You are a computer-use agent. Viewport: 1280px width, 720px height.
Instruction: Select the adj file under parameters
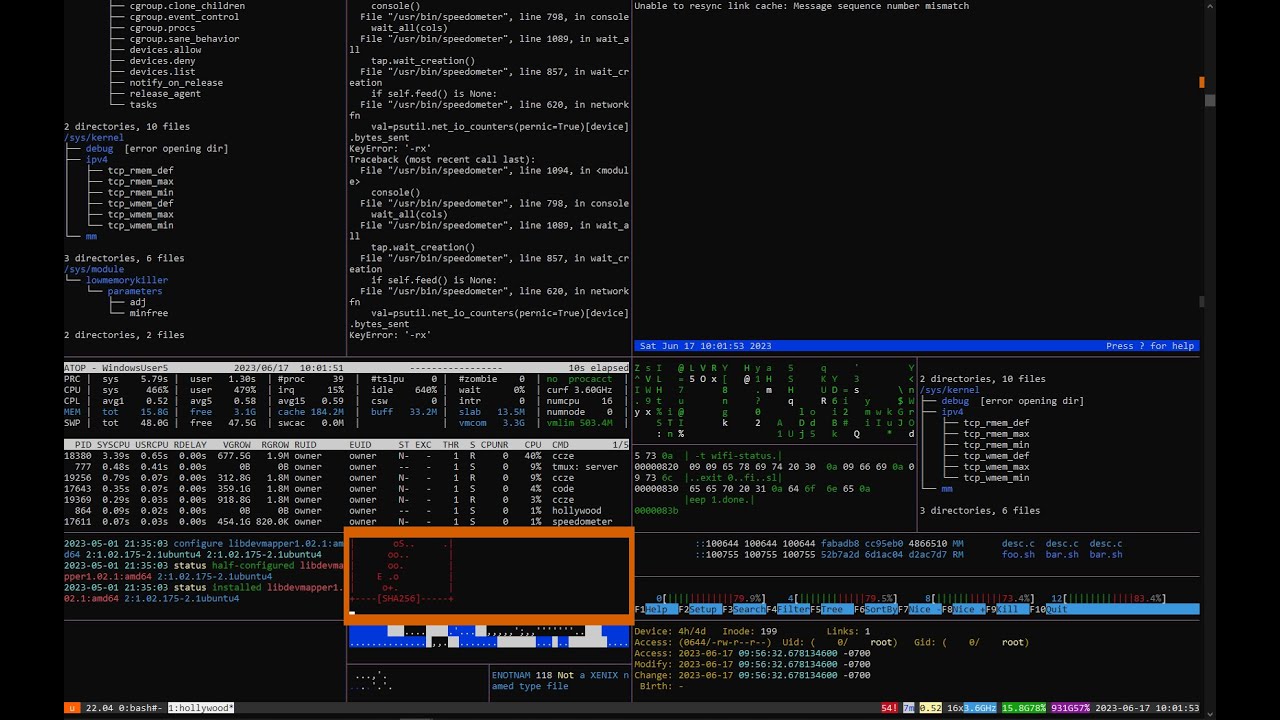click(138, 302)
